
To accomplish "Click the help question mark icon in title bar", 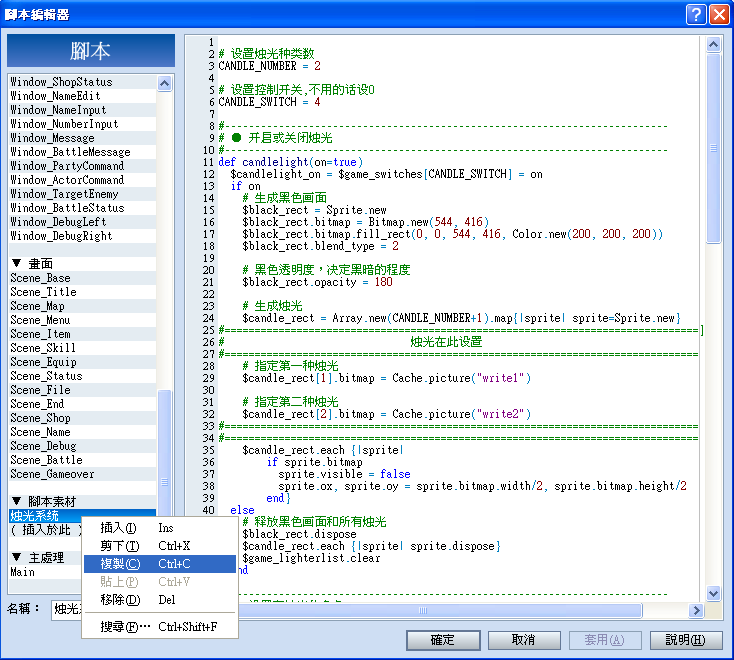I will pos(696,15).
